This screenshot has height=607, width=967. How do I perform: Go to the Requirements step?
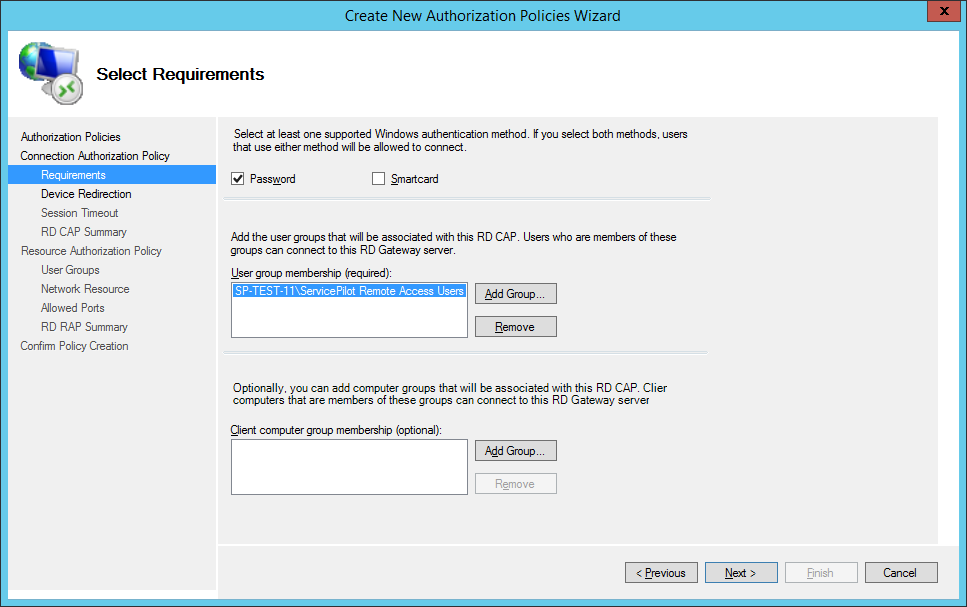click(x=73, y=175)
